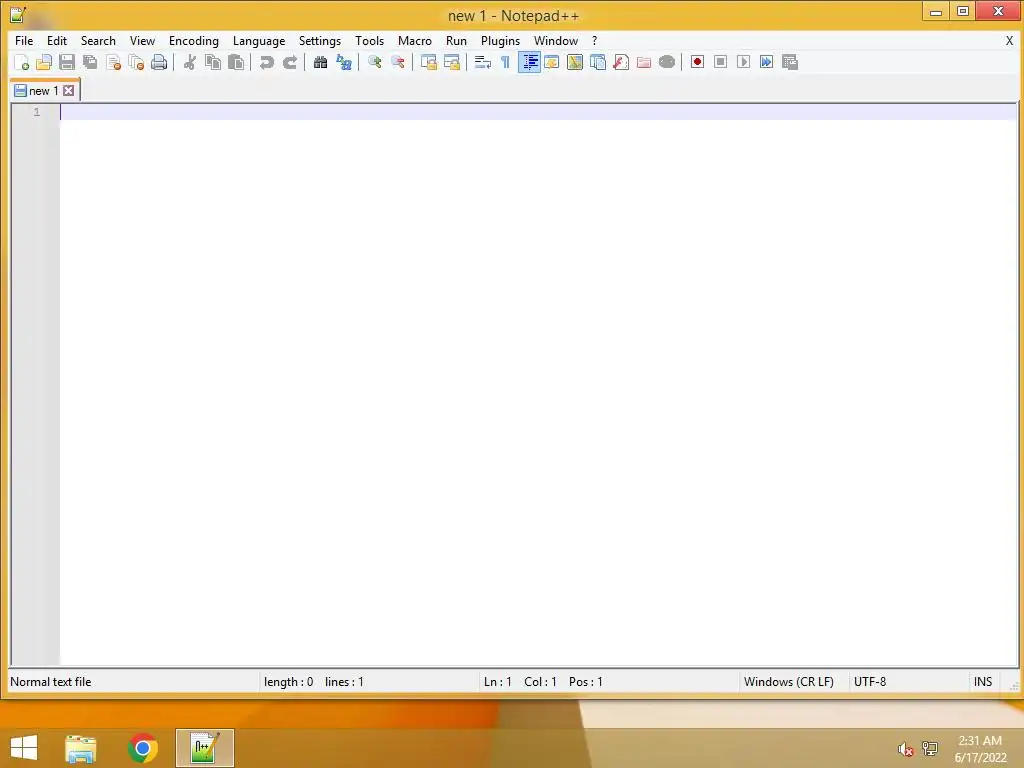Viewport: 1024px width, 768px height.
Task: Open the Replace toolbar icon
Action: pyautogui.click(x=344, y=62)
